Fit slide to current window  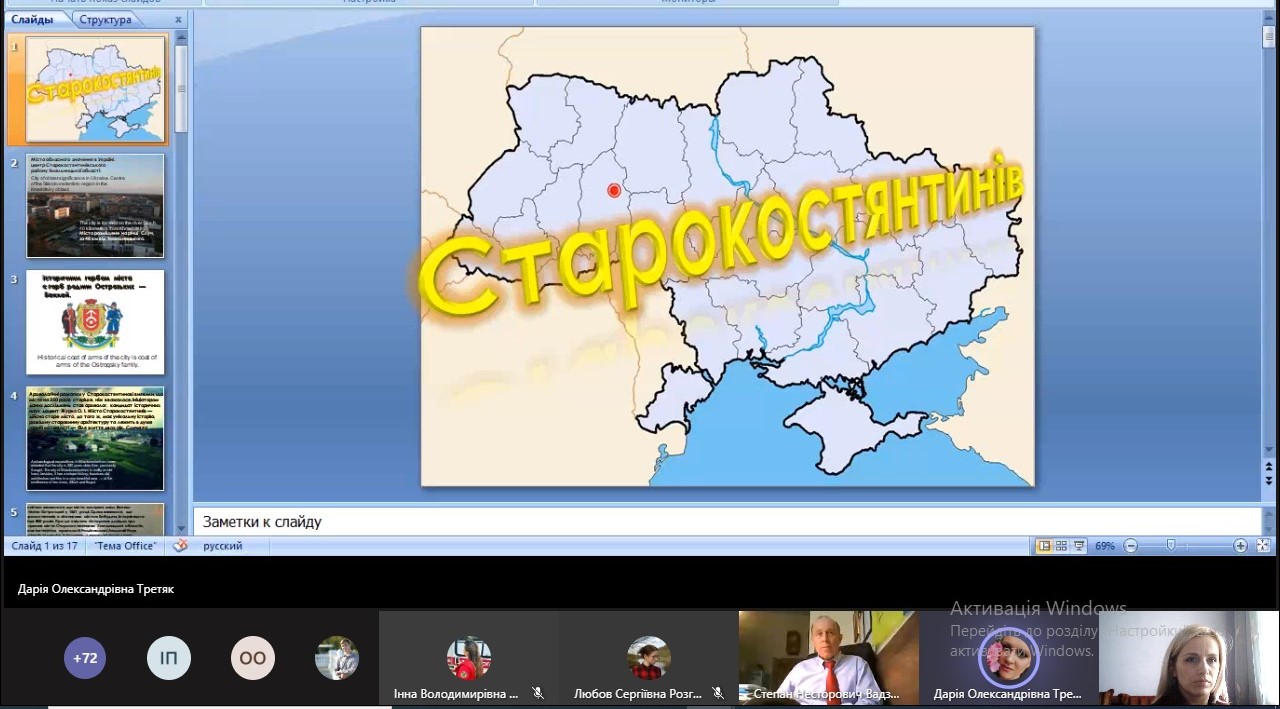click(x=1263, y=546)
